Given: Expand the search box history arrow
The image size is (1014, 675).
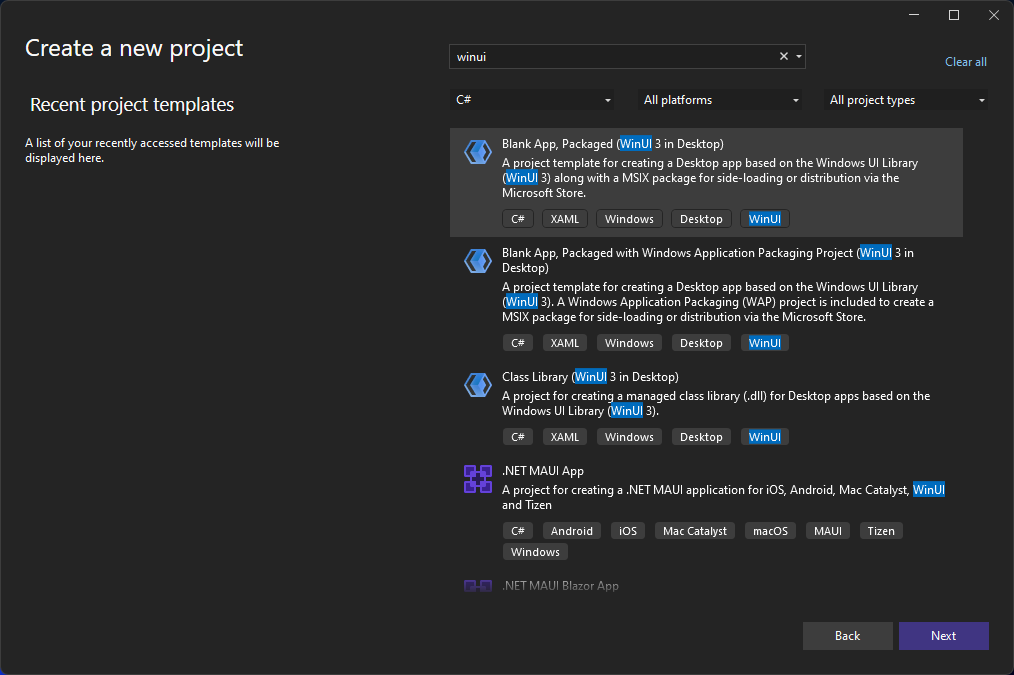Looking at the screenshot, I should click(x=798, y=56).
